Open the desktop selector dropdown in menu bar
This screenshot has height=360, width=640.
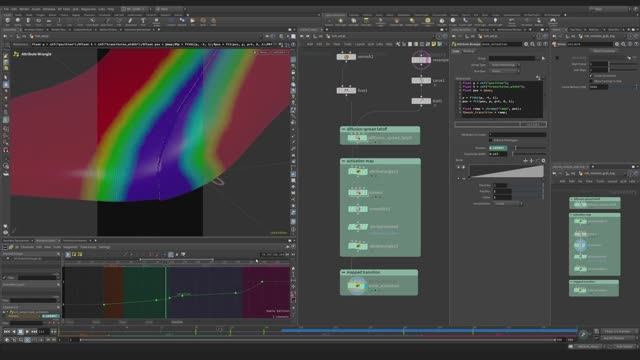tap(136, 9)
